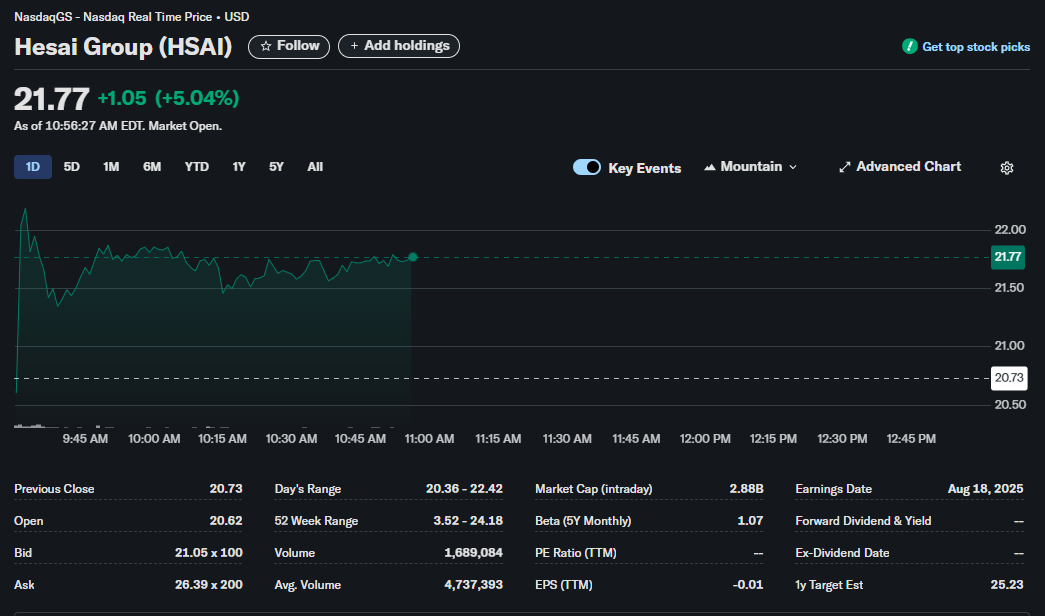Click the 1y Target Est value 25.23
The image size is (1045, 616).
coord(1006,585)
